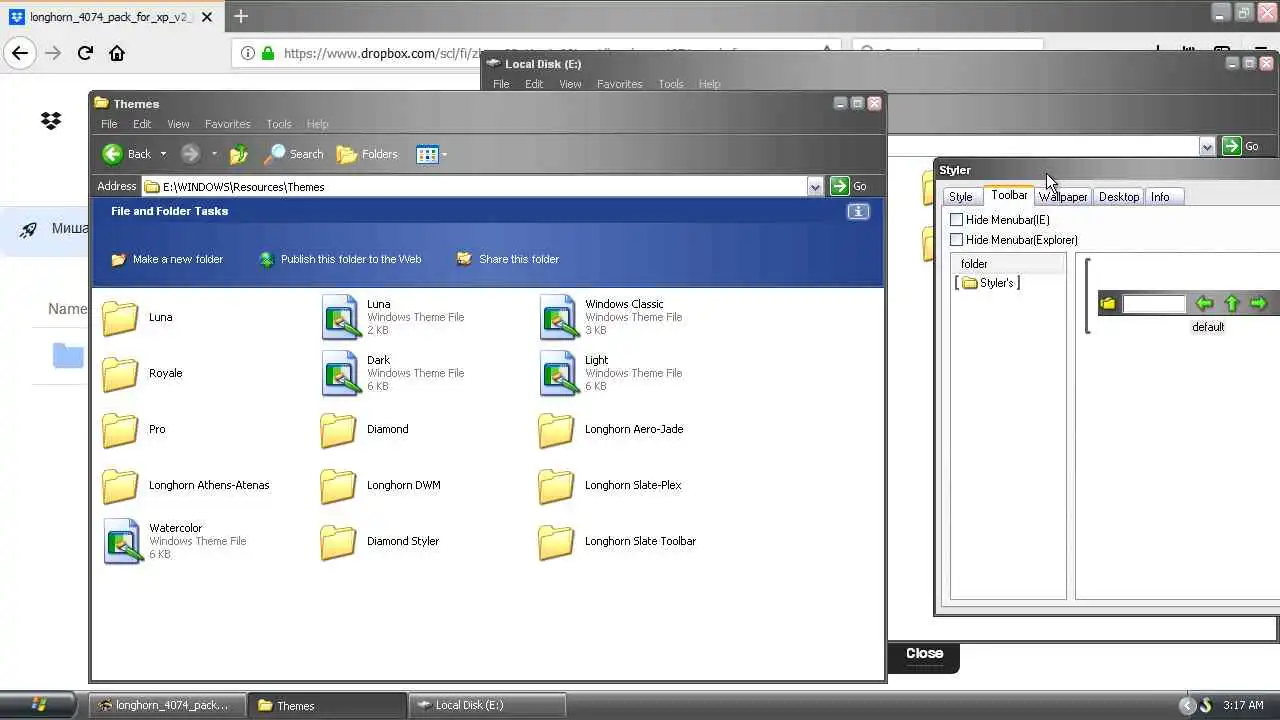Click the address field showing E:\WINDOWS\Resources\Themes
Viewport: 1280px width, 720px height.
pyautogui.click(x=474, y=186)
